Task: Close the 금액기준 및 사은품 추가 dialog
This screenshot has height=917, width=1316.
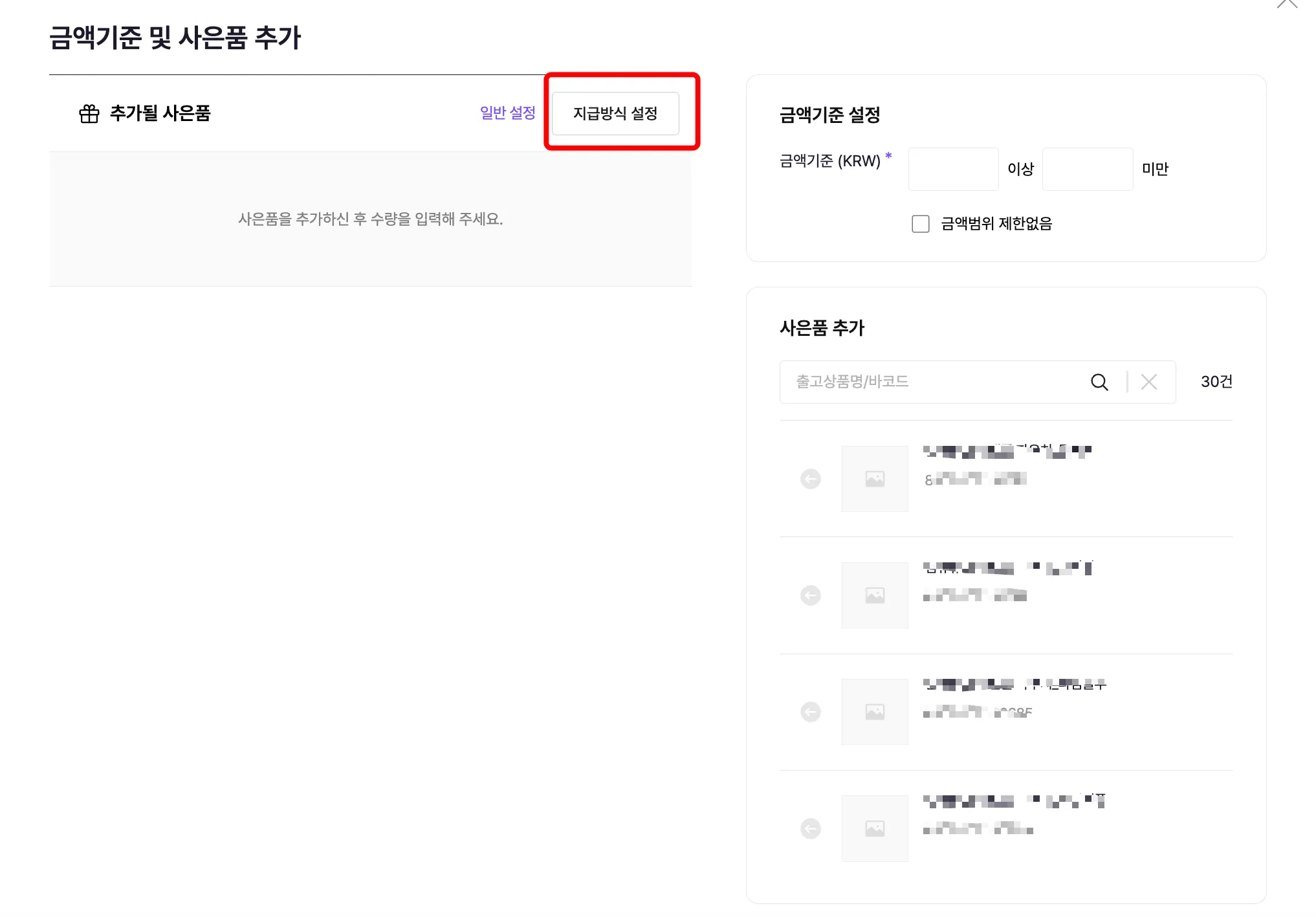Action: (1287, 3)
